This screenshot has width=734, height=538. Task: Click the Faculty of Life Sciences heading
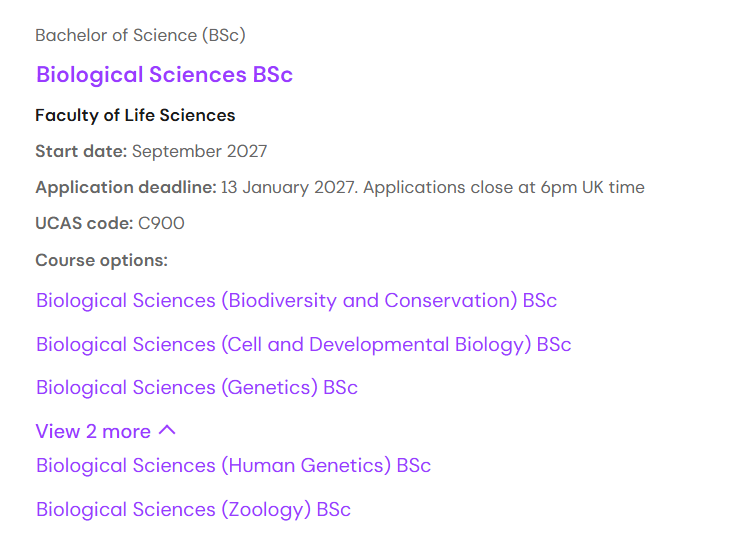[x=135, y=115]
